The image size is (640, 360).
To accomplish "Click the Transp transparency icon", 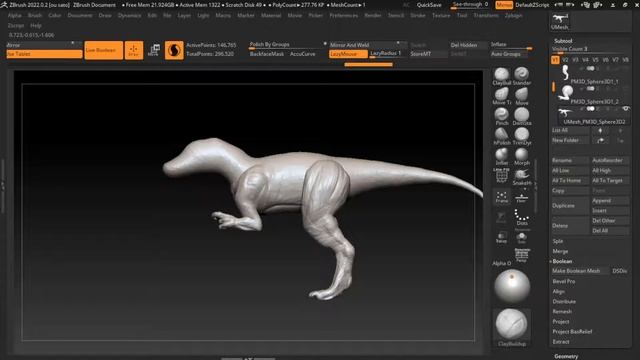I will pos(501,237).
